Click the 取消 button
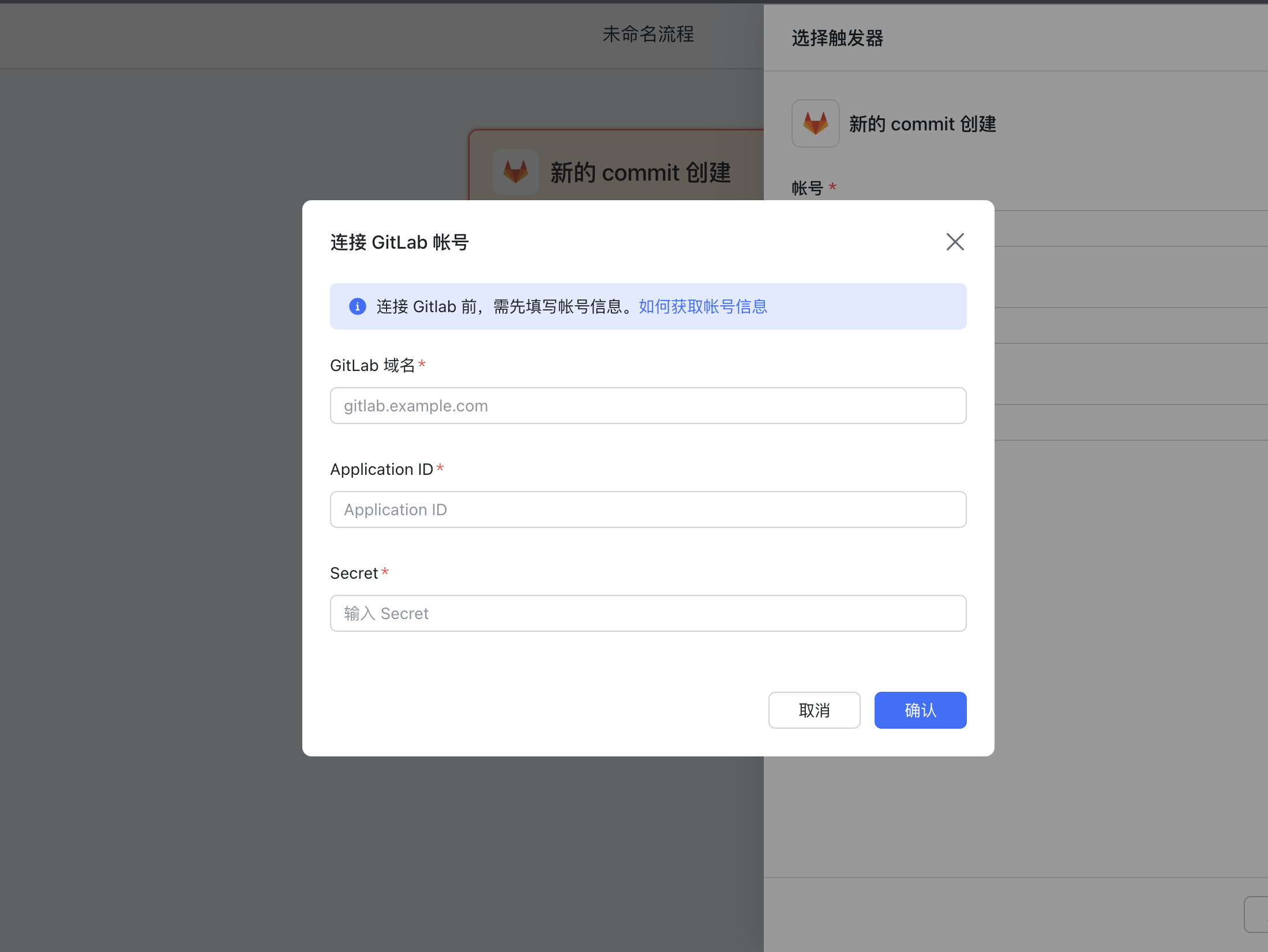 point(814,710)
